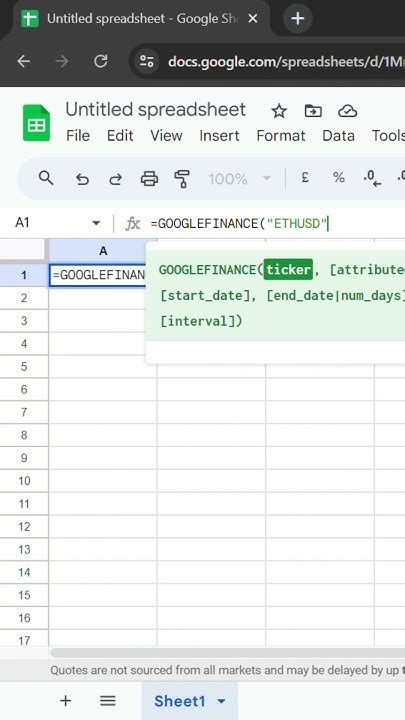Format as currency with the £ button

click(x=304, y=178)
